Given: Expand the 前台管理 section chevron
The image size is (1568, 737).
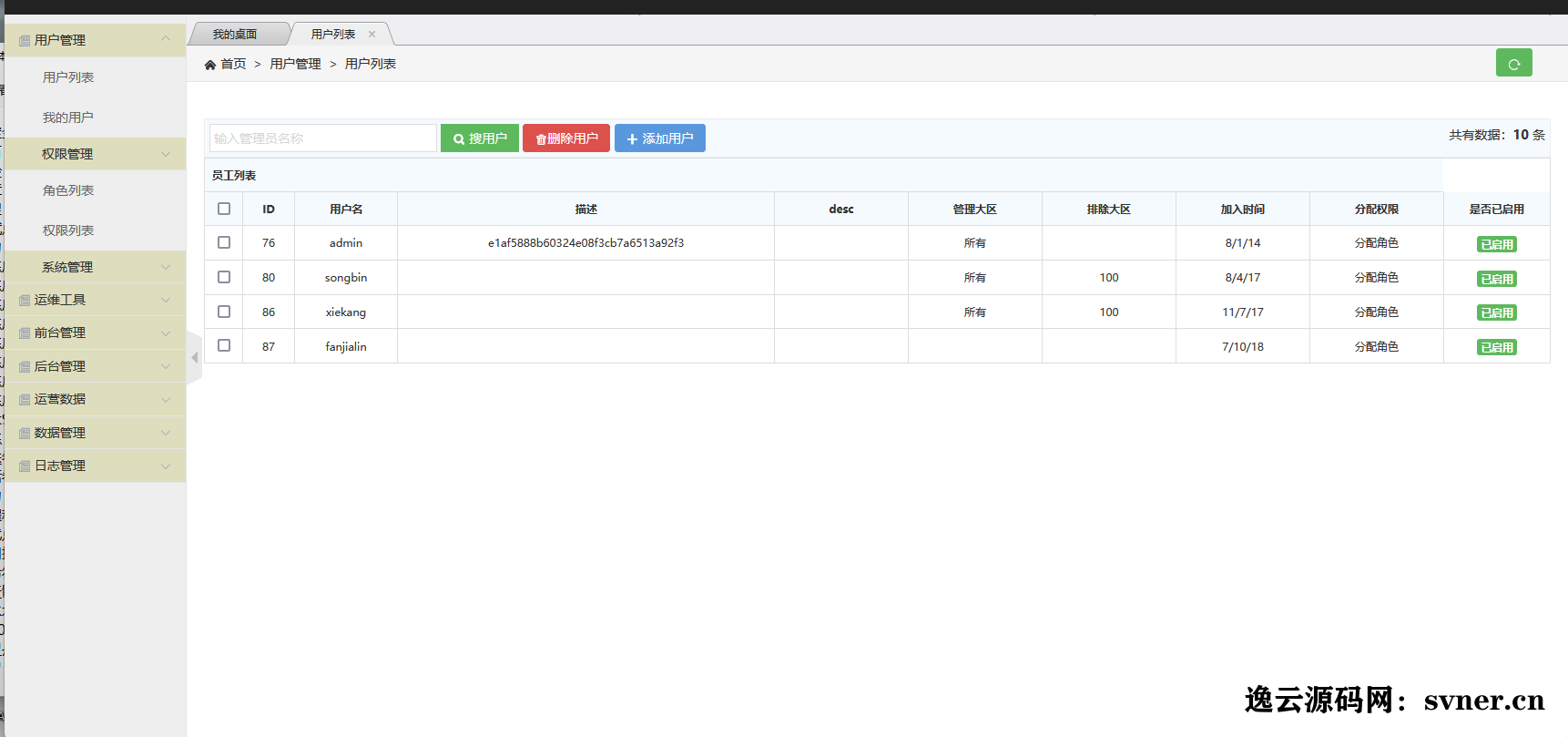Looking at the screenshot, I should pyautogui.click(x=166, y=333).
